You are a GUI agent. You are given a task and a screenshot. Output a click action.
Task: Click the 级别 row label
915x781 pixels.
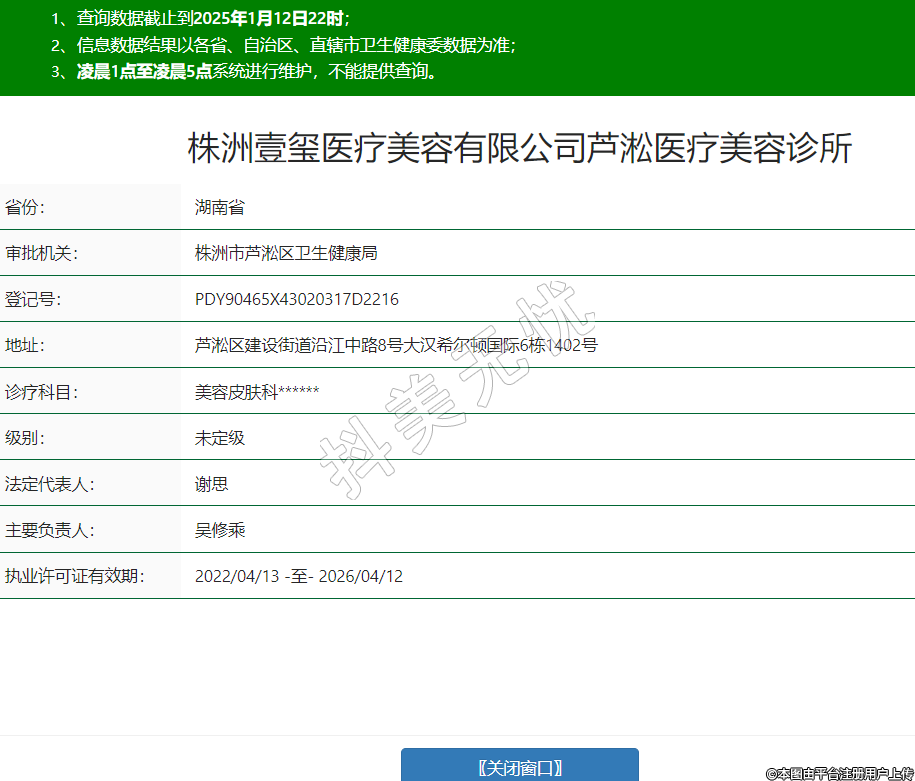click(25, 438)
